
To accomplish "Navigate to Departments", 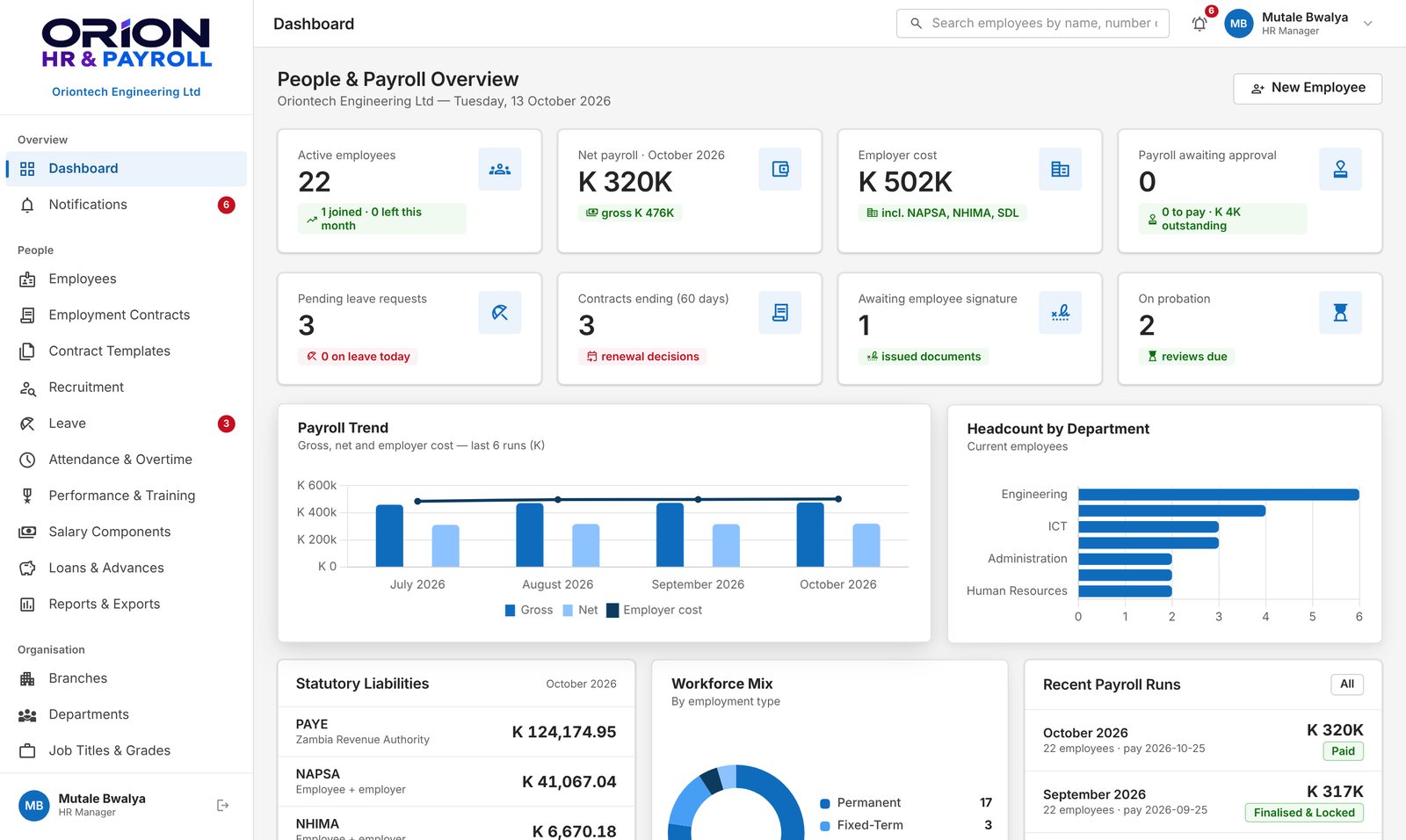I will tap(127, 715).
